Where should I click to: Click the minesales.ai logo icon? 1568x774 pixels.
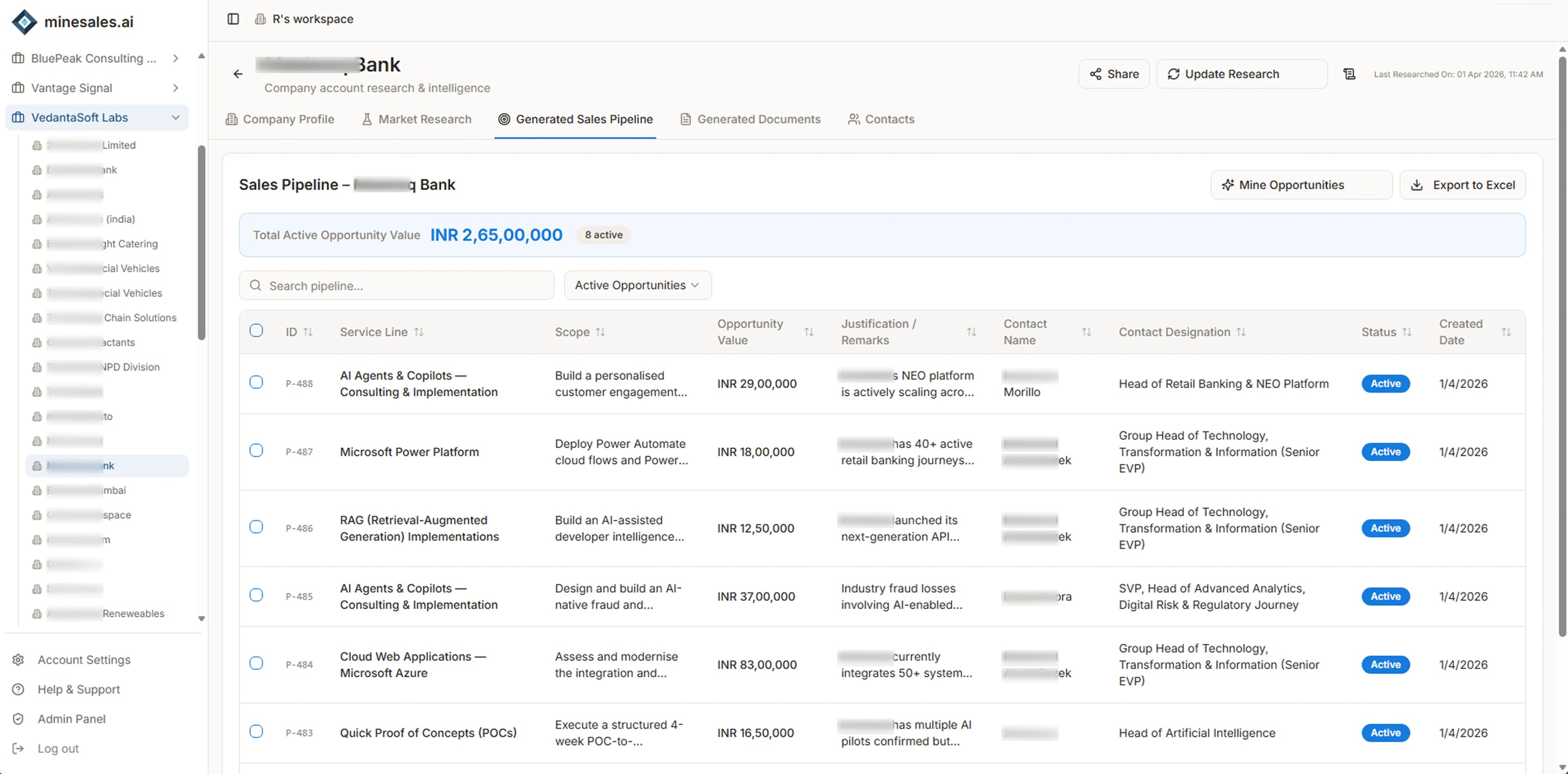pyautogui.click(x=24, y=22)
